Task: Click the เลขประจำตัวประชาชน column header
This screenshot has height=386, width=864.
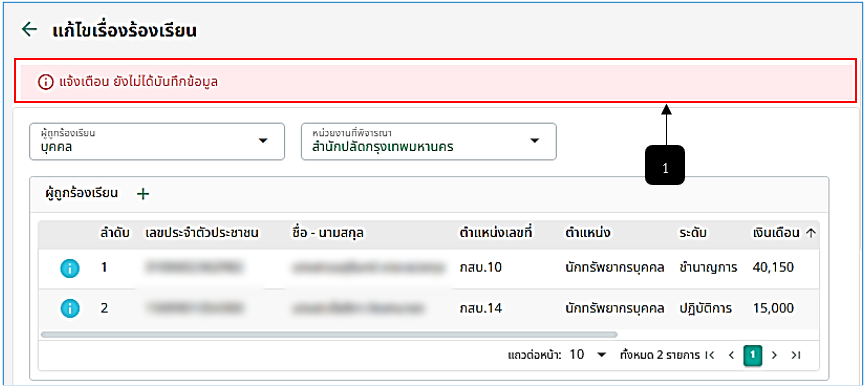Action: pos(202,233)
